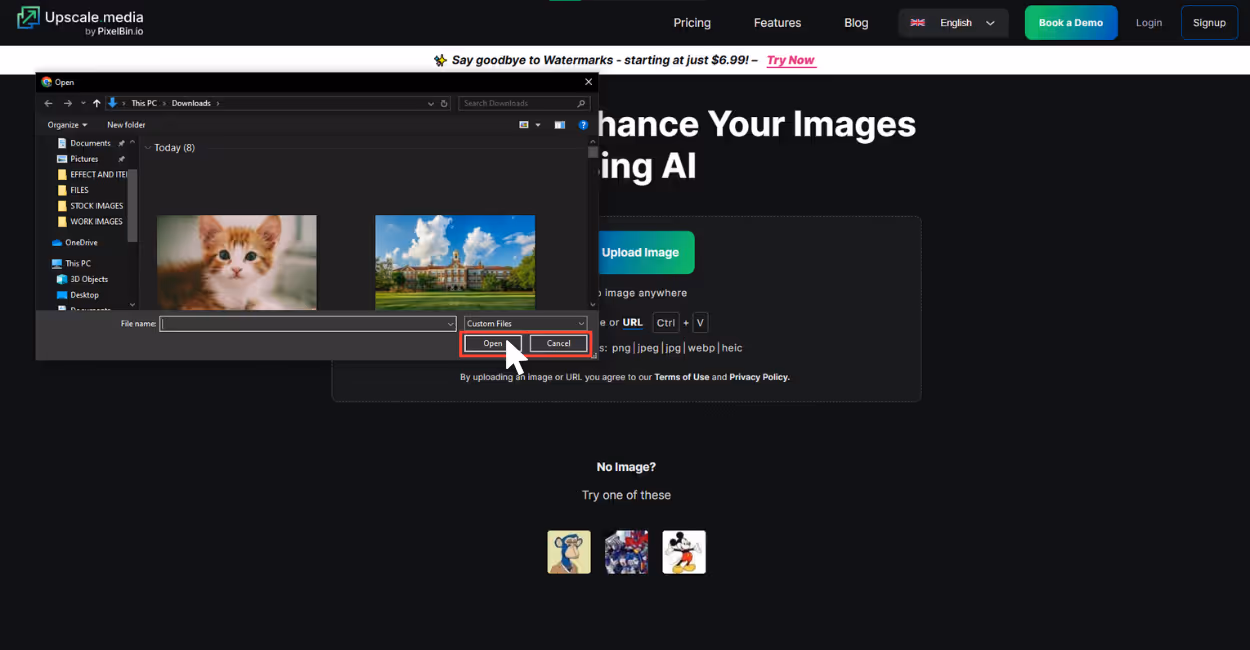Open the Organize menu
The image size is (1250, 650).
pyautogui.click(x=67, y=125)
